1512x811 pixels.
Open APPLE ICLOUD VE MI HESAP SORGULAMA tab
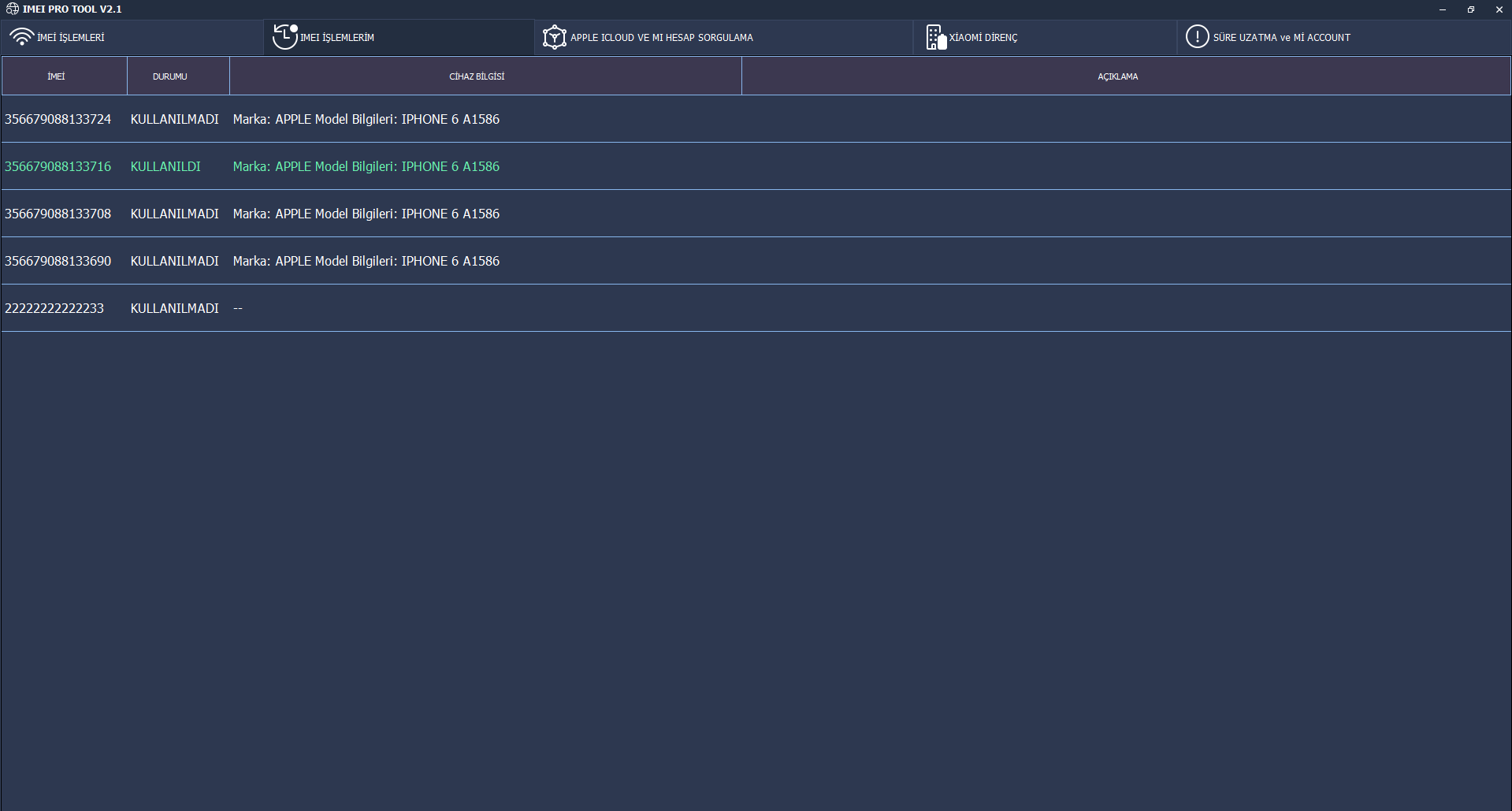[724, 37]
